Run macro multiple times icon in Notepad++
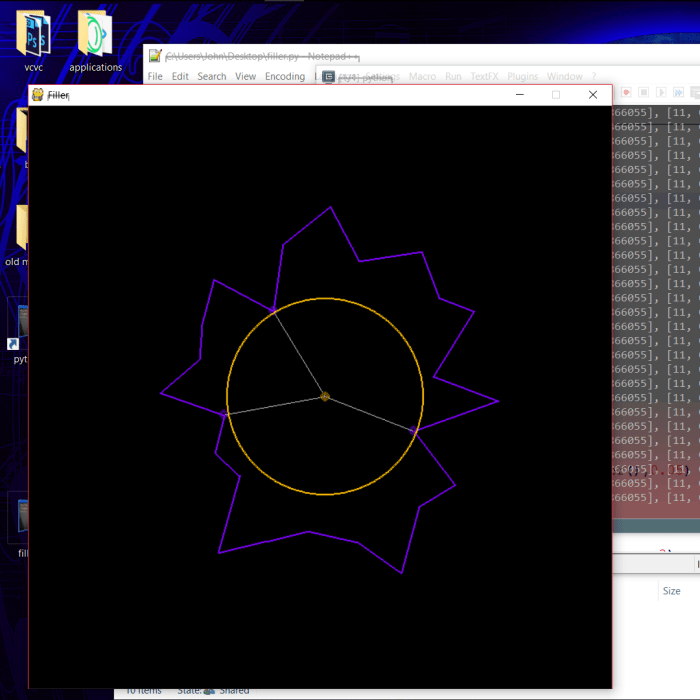Image resolution: width=700 pixels, height=700 pixels. point(678,92)
